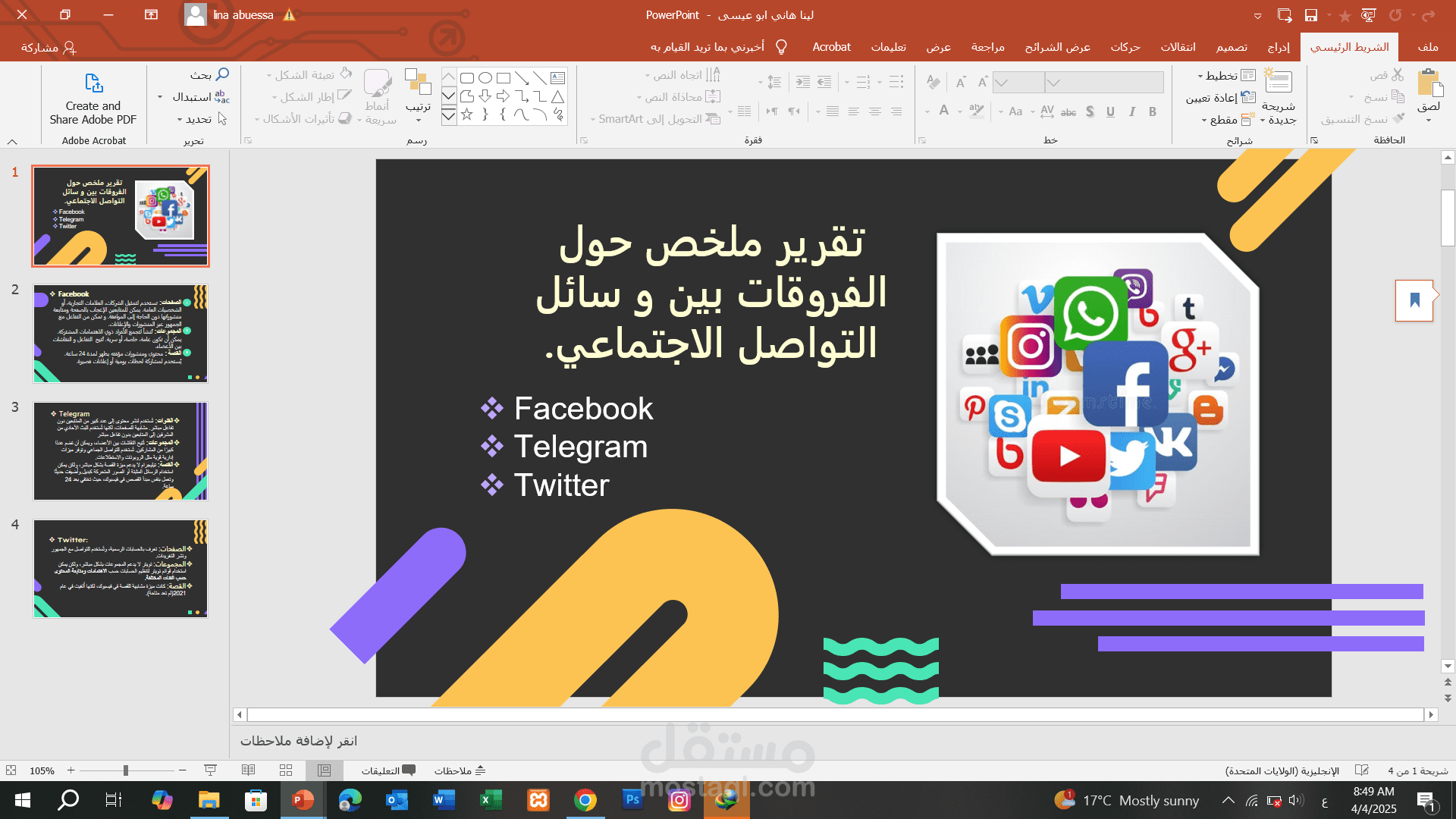Open the Layout (تخطيط) dropdown
This screenshot has width=1456, height=819.
(1227, 75)
